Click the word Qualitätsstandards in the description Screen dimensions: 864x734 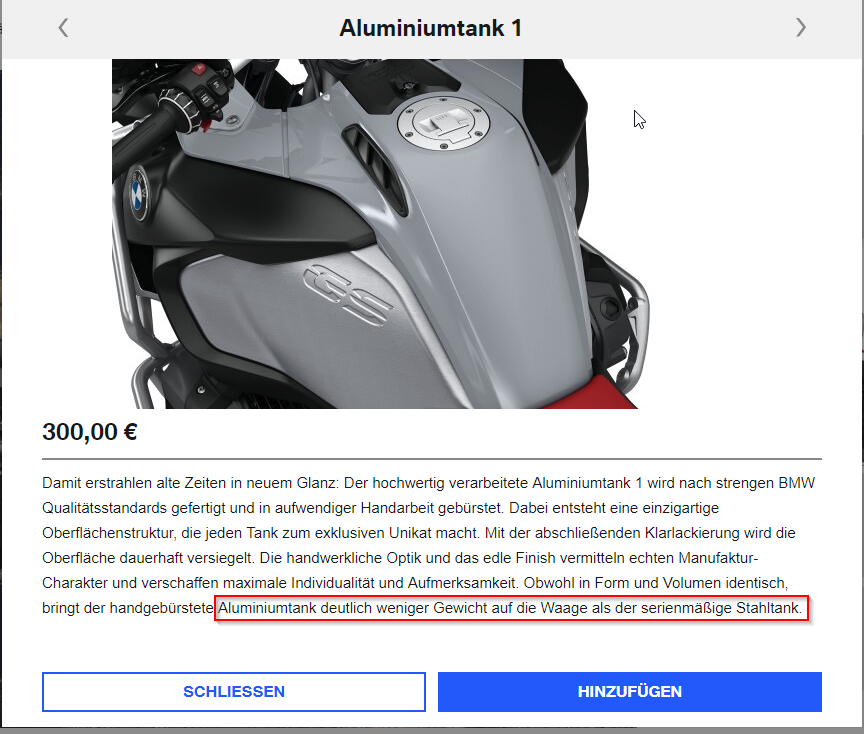pyautogui.click(x=104, y=508)
